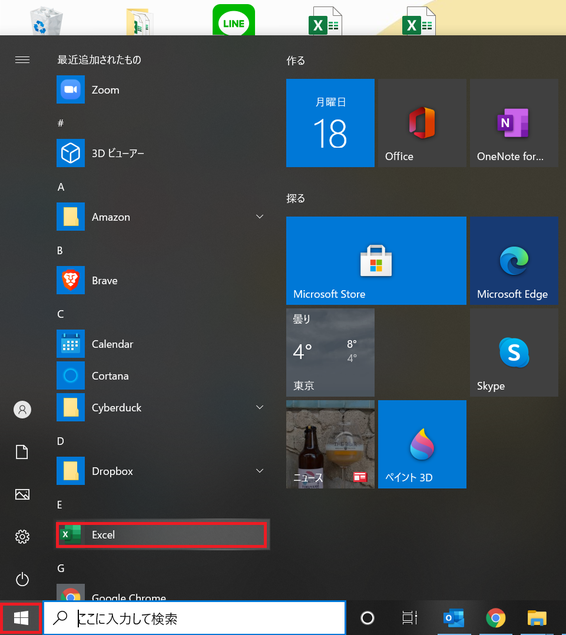
Task: Click the Windows Start button
Action: coord(21,618)
